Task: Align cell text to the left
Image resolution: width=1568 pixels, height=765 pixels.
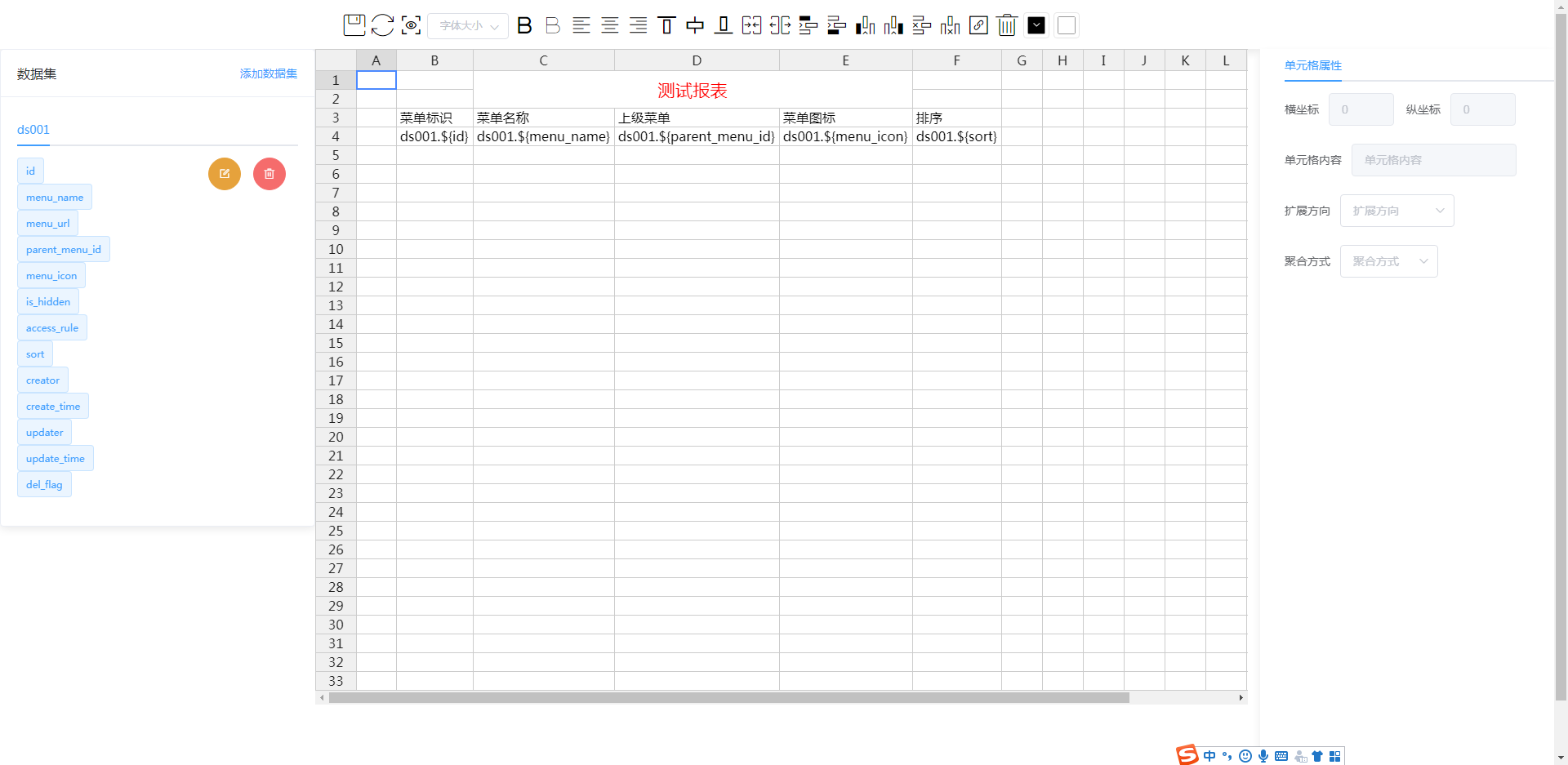Action: [x=581, y=25]
